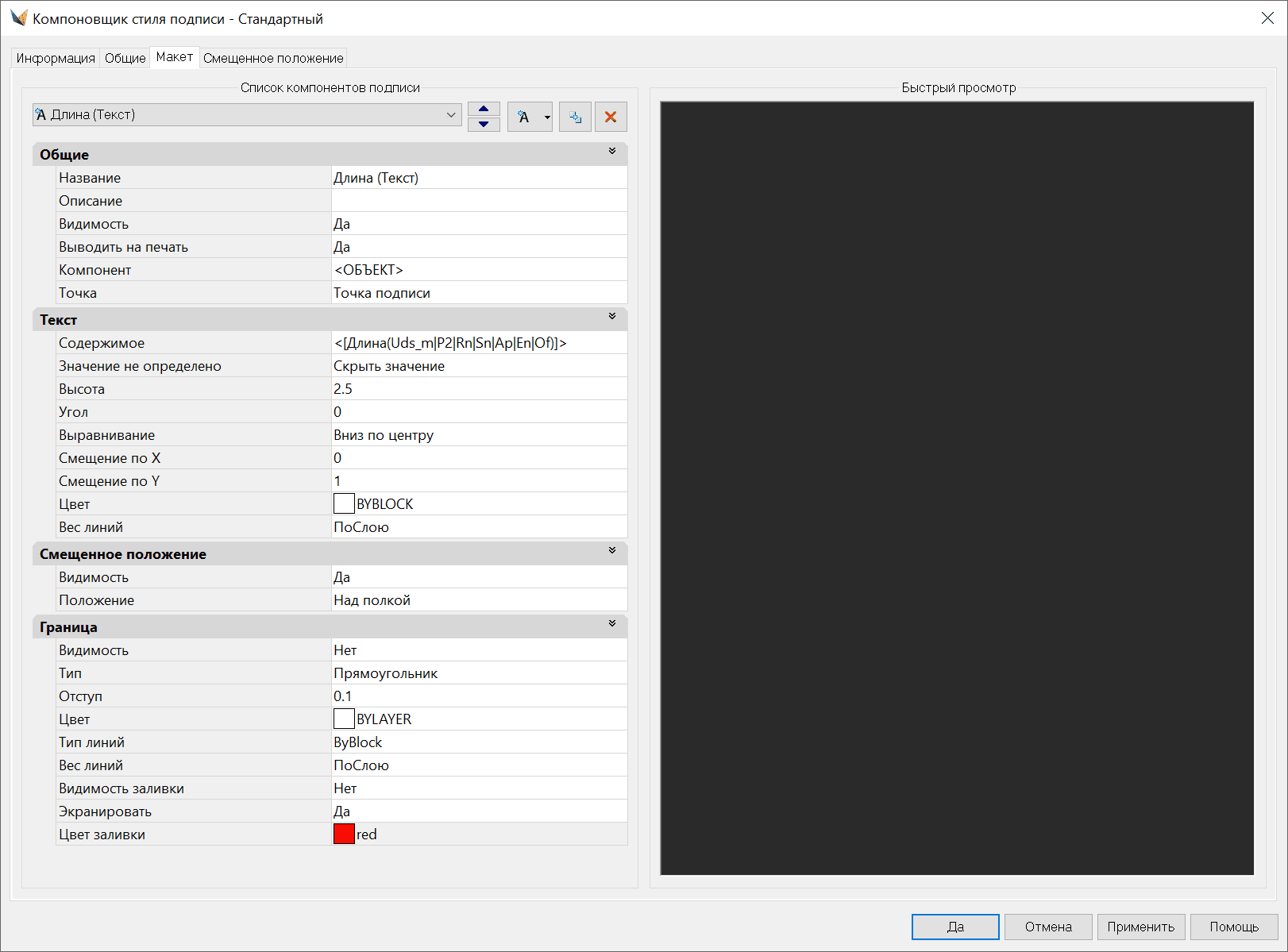Click the Выравнивание value Вниз по центру
The image size is (1288, 952).
(480, 435)
